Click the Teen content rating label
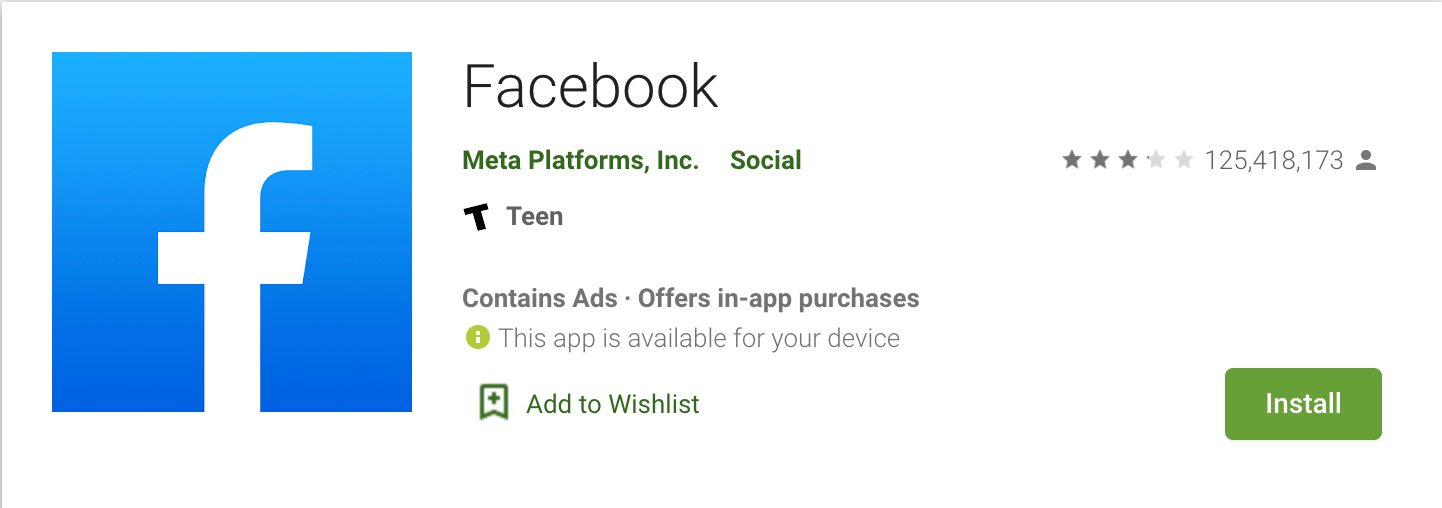 [x=535, y=216]
